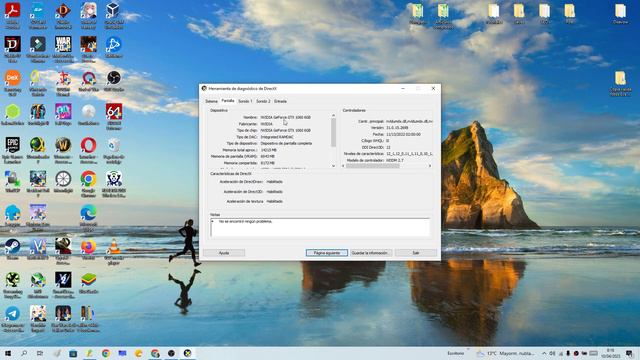Launch Steam from the desktop
Screen dimensions: 640x360
(12, 247)
